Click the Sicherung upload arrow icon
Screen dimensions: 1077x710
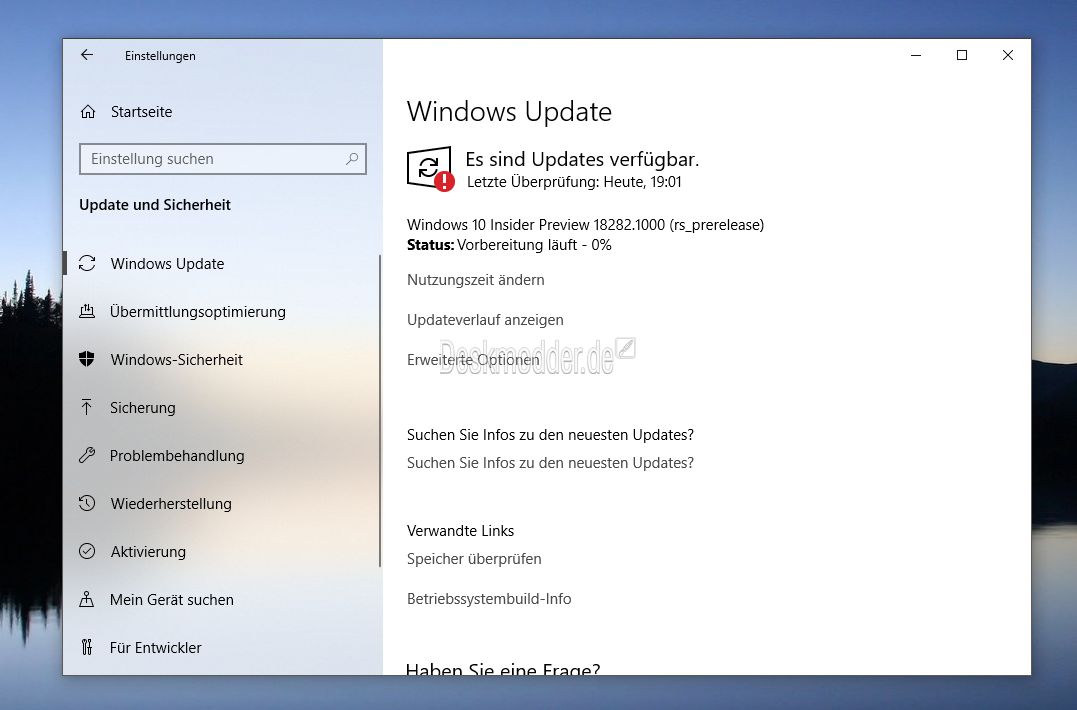87,407
